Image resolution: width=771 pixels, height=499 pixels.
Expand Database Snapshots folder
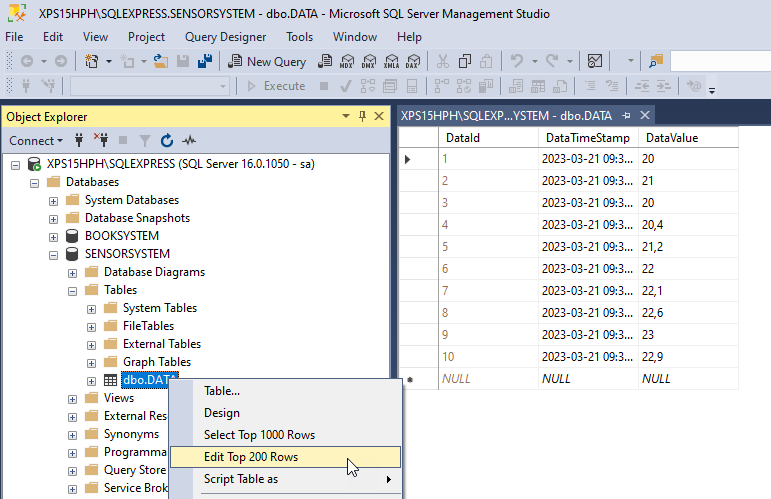tap(54, 219)
